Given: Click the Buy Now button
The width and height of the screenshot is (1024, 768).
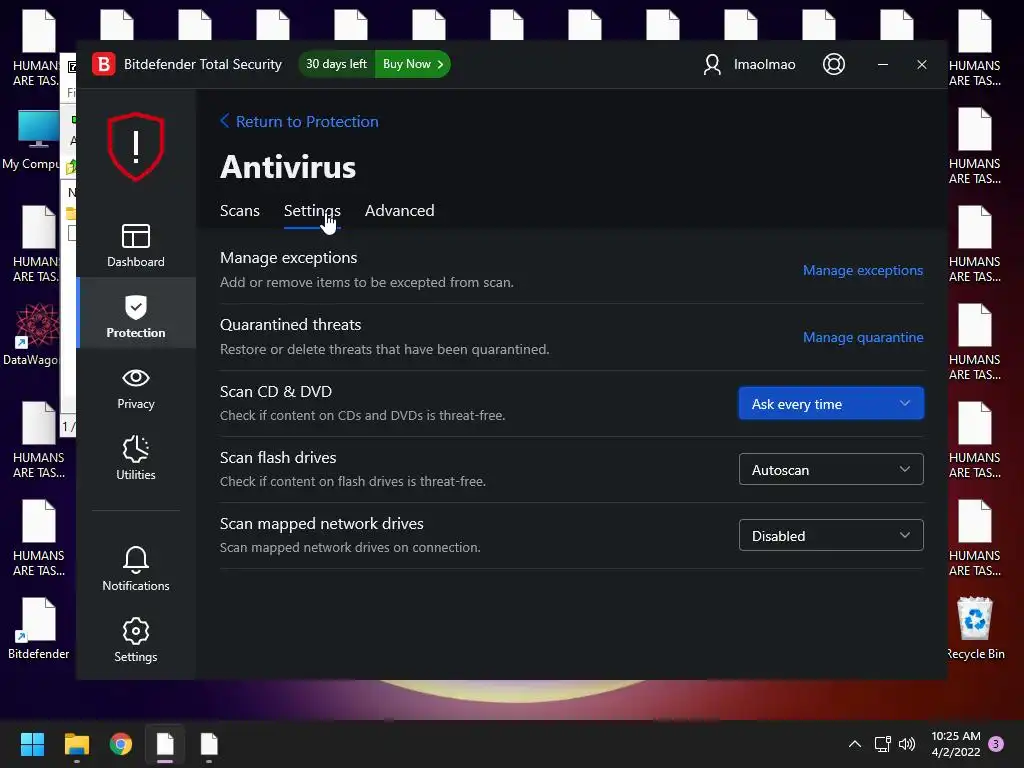Looking at the screenshot, I should (413, 64).
